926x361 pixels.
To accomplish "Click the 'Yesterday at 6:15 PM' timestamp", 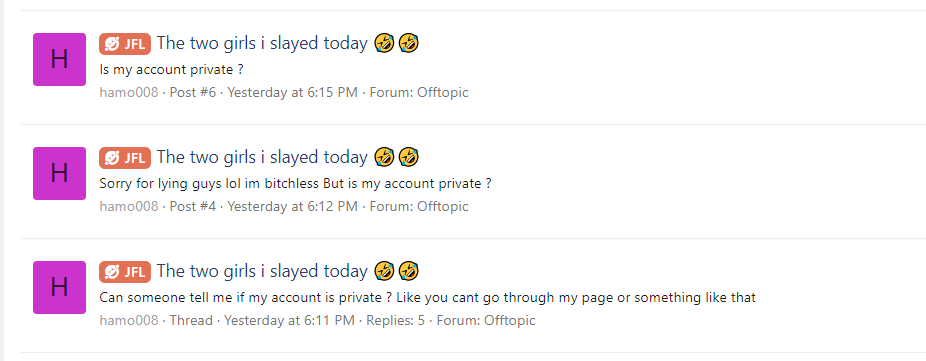I will click(292, 92).
